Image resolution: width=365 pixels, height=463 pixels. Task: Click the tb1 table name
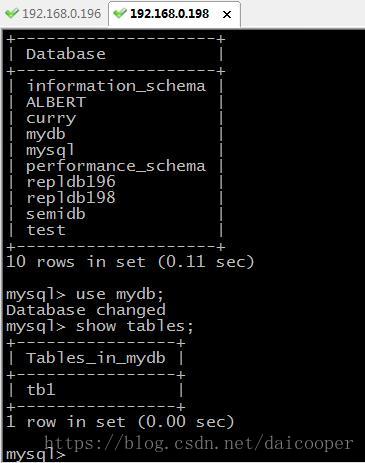[41, 390]
